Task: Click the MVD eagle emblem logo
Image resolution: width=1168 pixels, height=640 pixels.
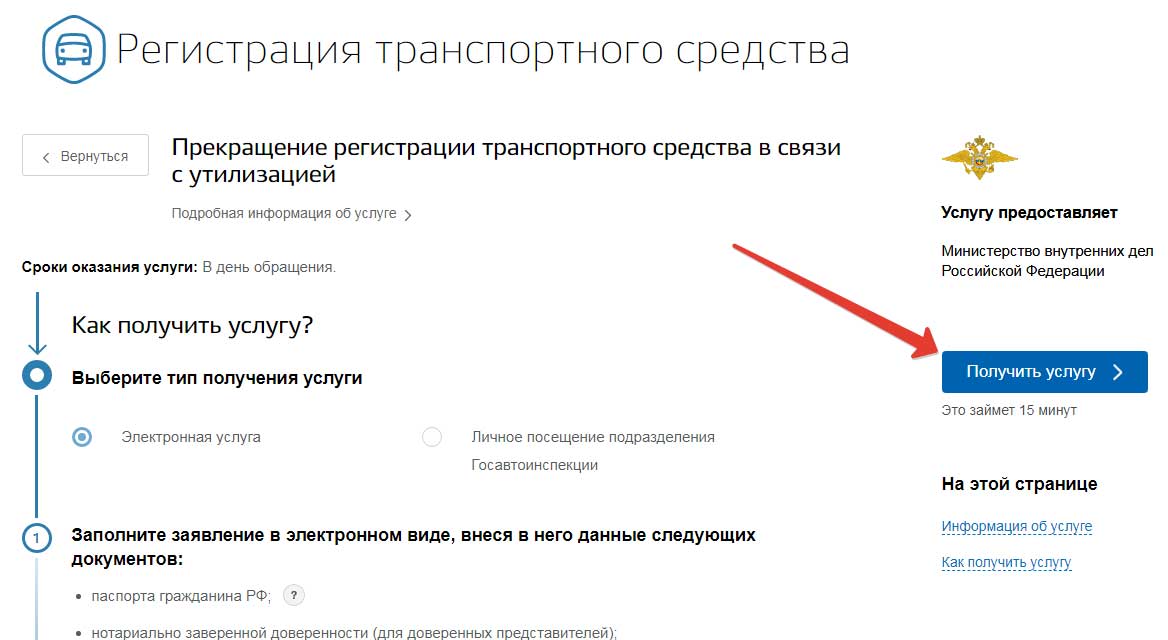Action: [979, 157]
